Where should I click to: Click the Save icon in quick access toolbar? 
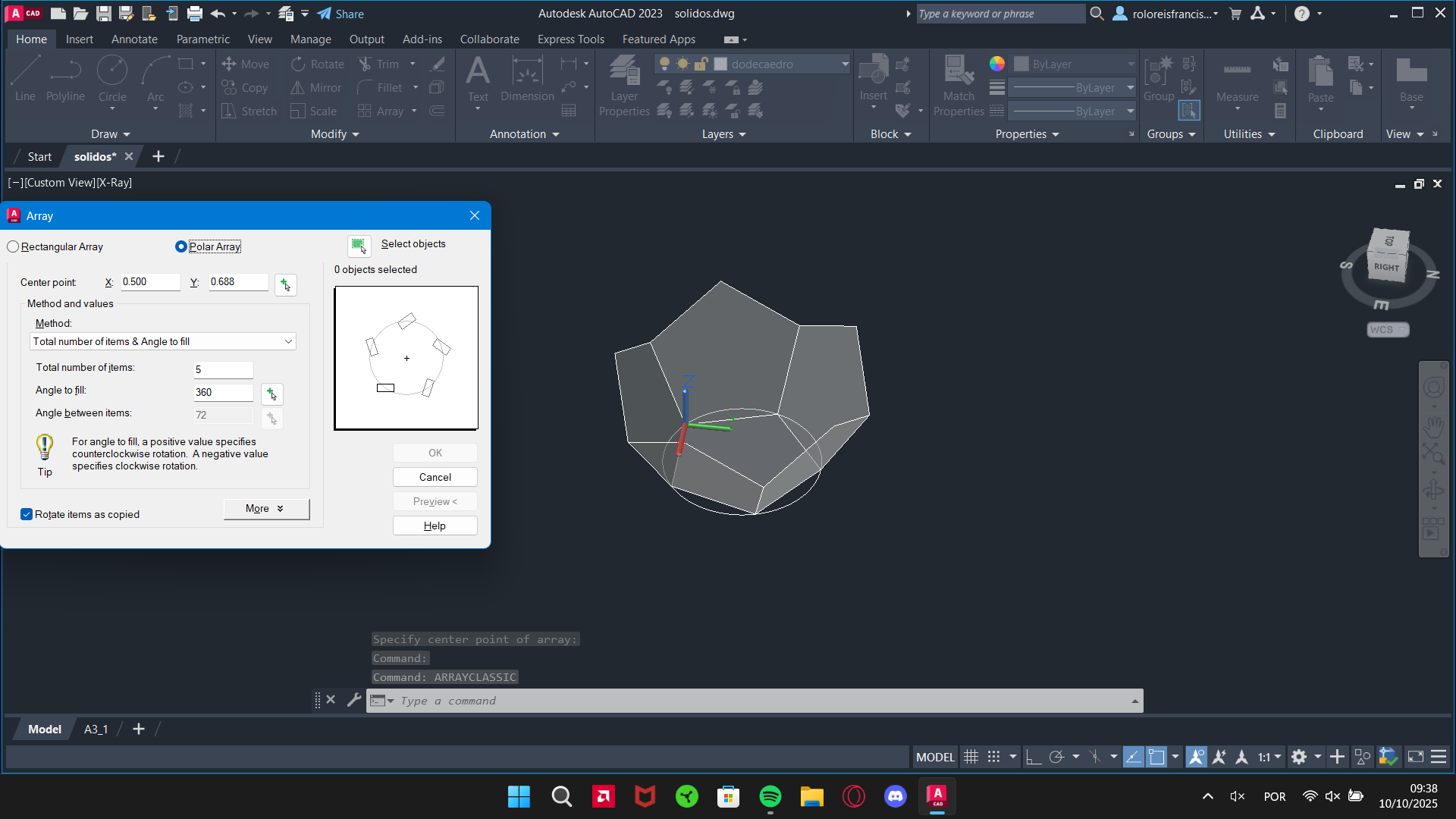click(104, 14)
